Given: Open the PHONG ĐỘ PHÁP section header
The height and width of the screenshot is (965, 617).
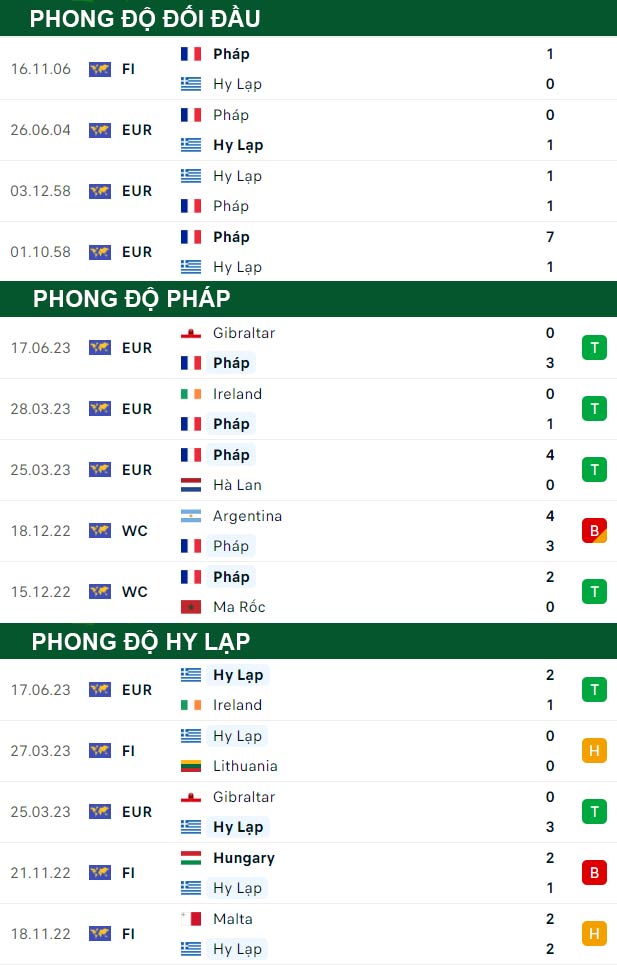Looking at the screenshot, I should [308, 298].
